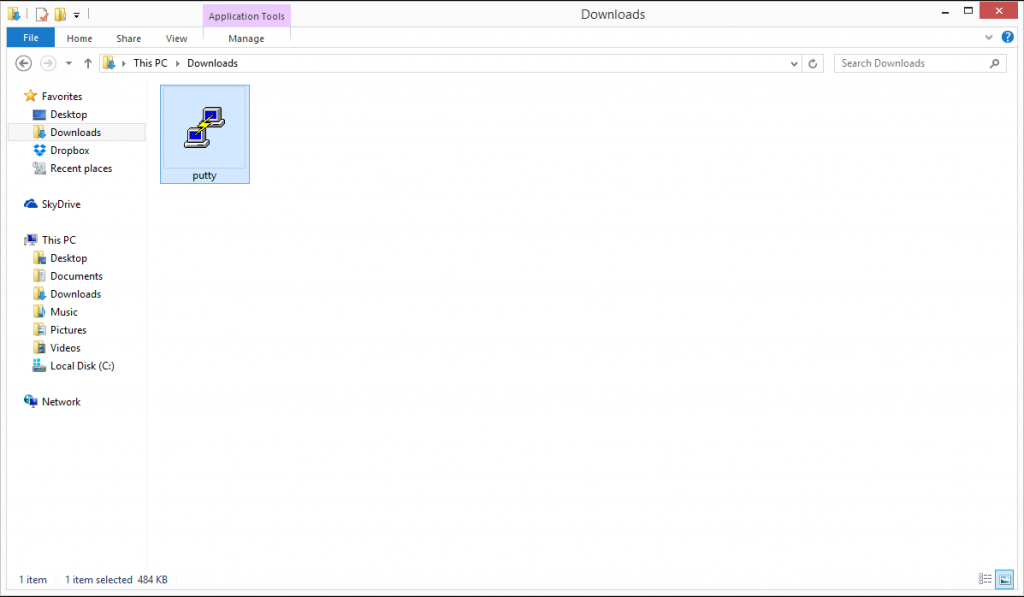The height and width of the screenshot is (597, 1024).
Task: Open the Pictures folder under This PC
Action: click(59, 330)
